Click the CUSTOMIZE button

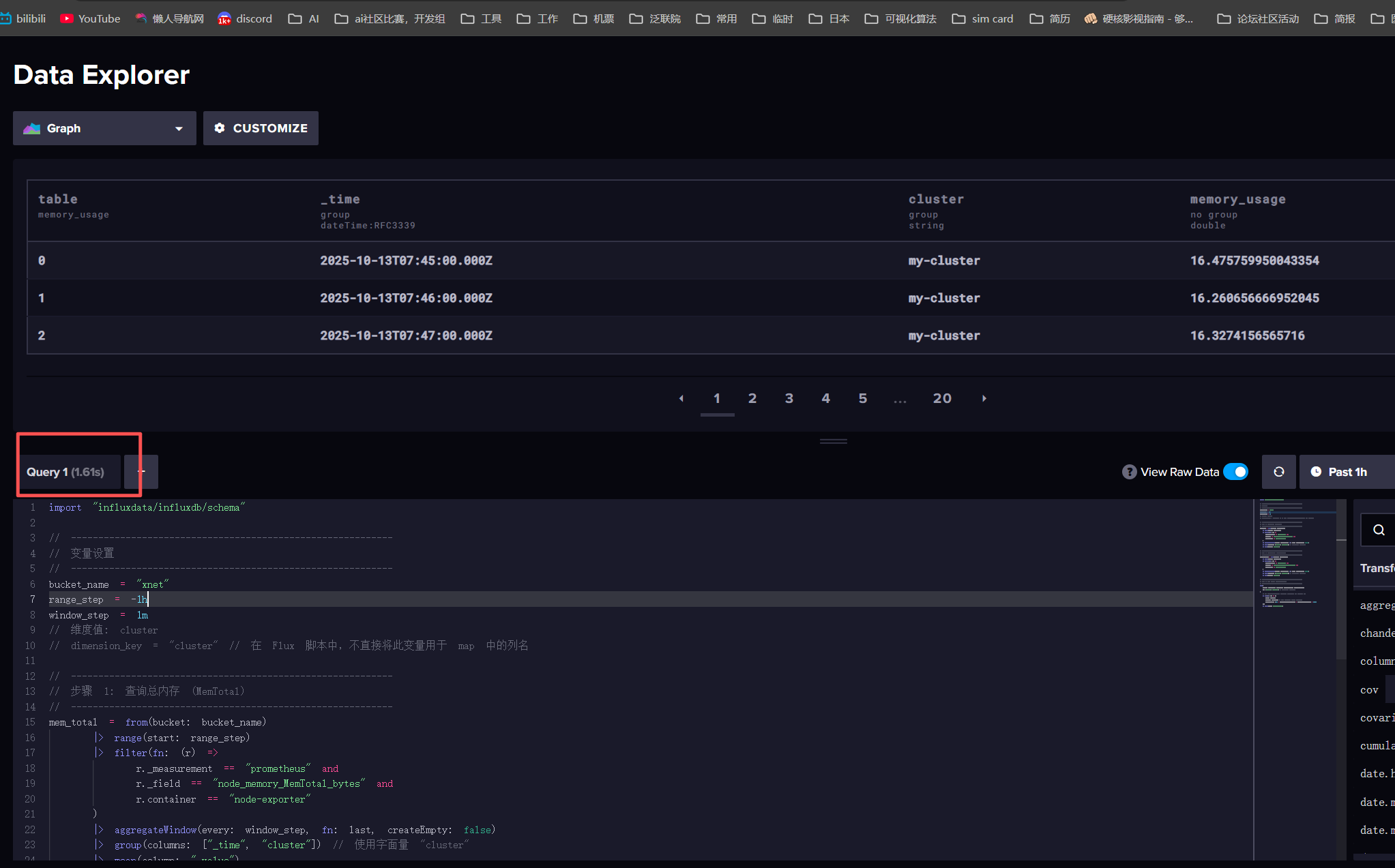[261, 128]
